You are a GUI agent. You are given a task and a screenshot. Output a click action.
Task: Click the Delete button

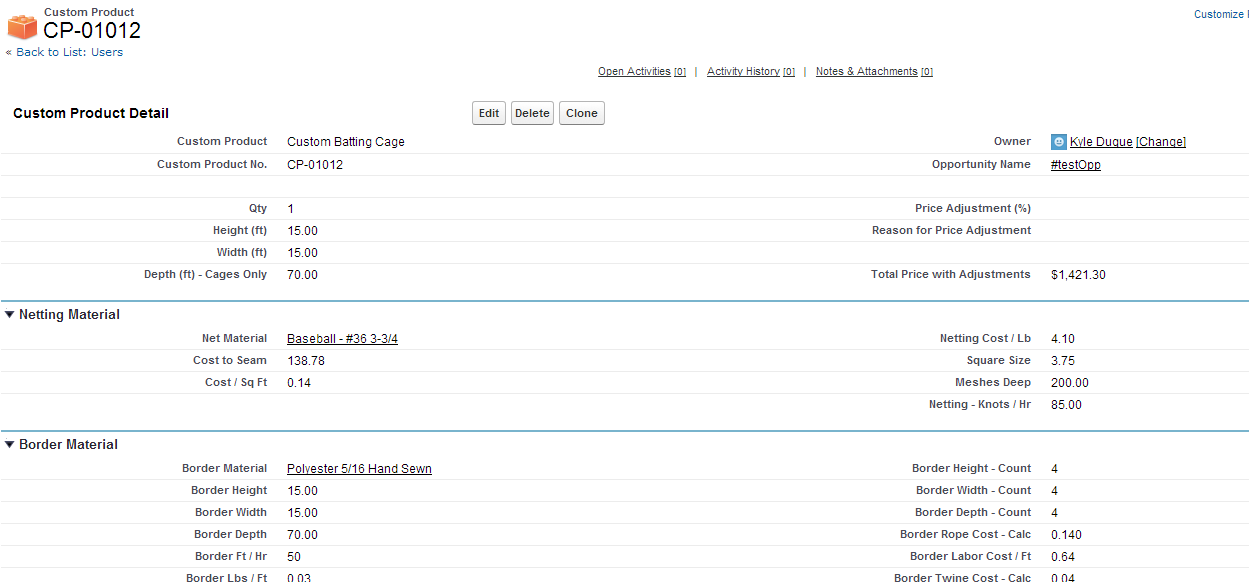point(532,113)
